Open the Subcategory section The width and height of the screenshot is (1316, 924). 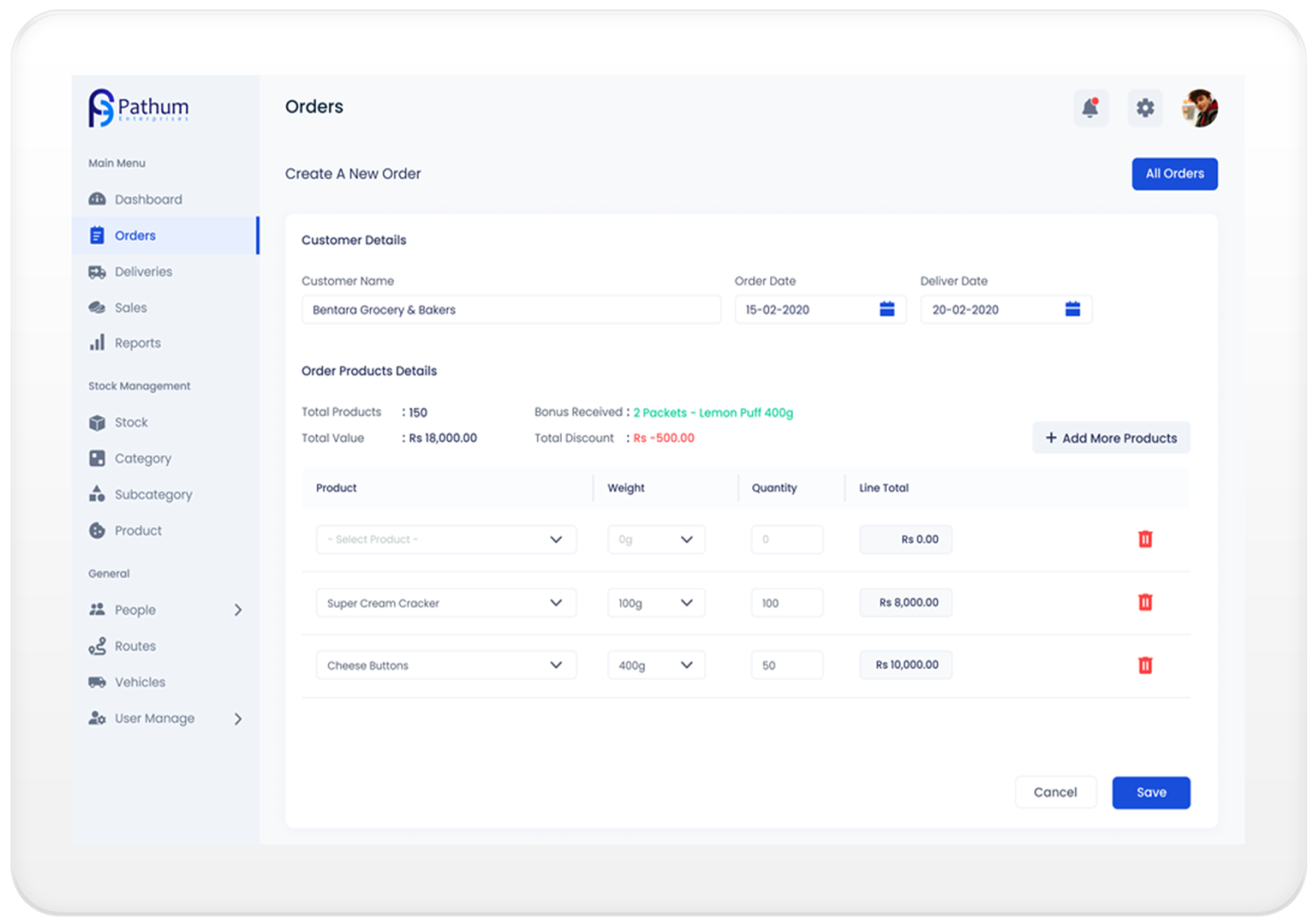tap(154, 494)
